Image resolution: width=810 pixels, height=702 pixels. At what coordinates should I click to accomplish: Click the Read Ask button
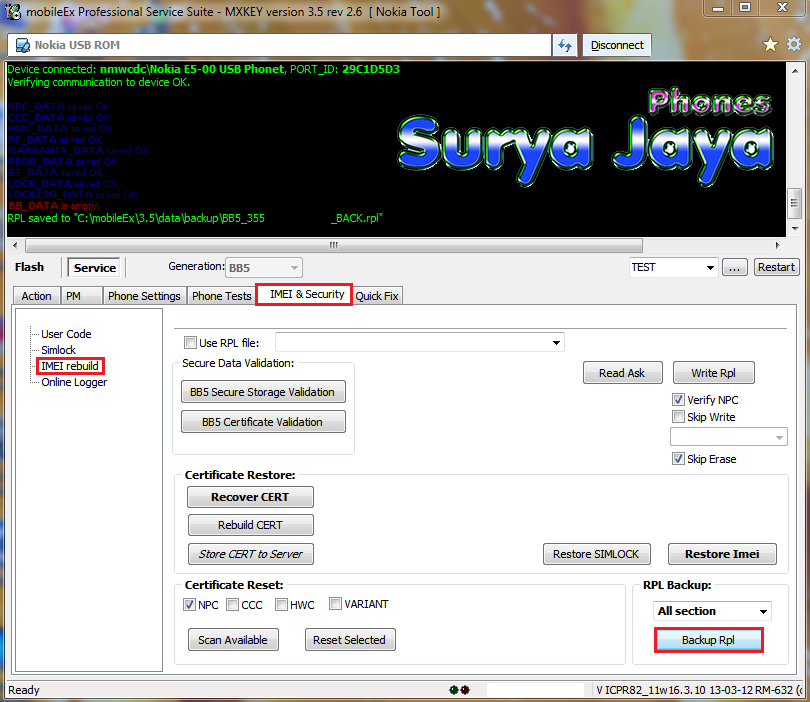click(622, 373)
